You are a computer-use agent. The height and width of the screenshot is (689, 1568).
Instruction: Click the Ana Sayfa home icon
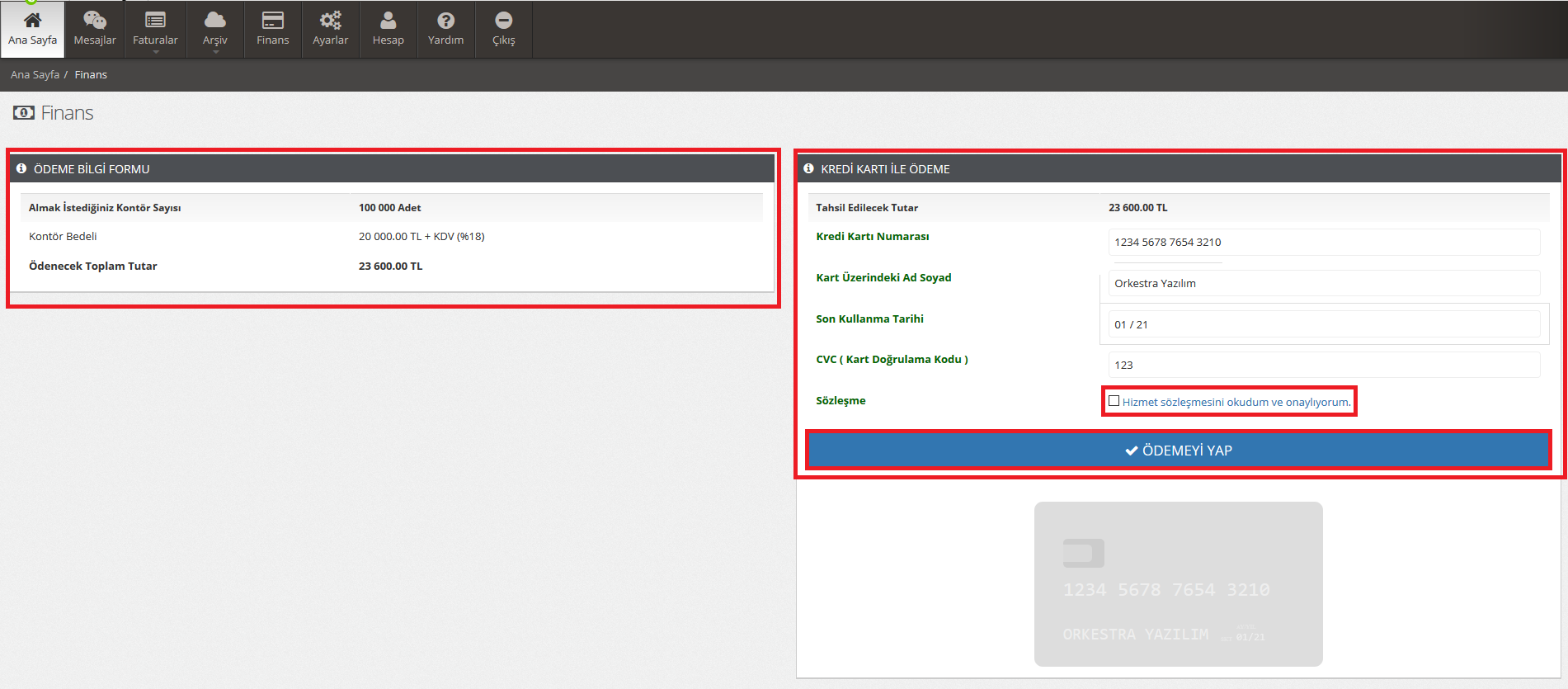(x=32, y=20)
